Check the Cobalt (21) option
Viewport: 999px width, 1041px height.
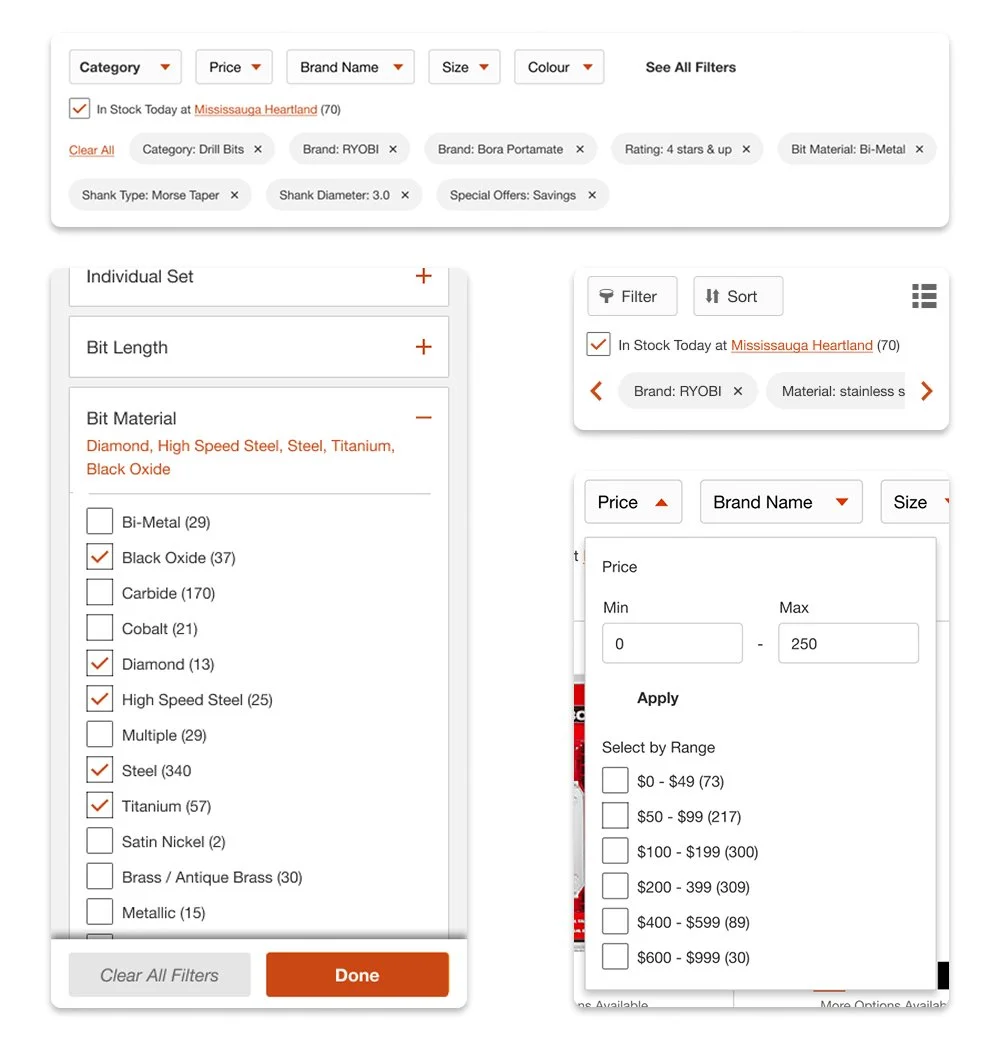pyautogui.click(x=100, y=628)
